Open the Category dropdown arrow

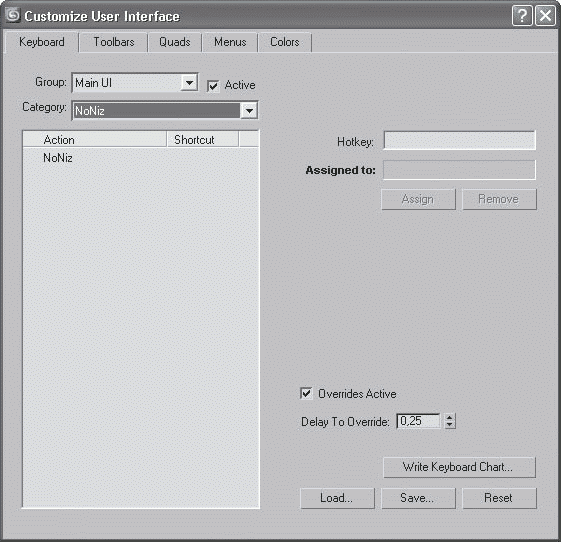tap(249, 111)
